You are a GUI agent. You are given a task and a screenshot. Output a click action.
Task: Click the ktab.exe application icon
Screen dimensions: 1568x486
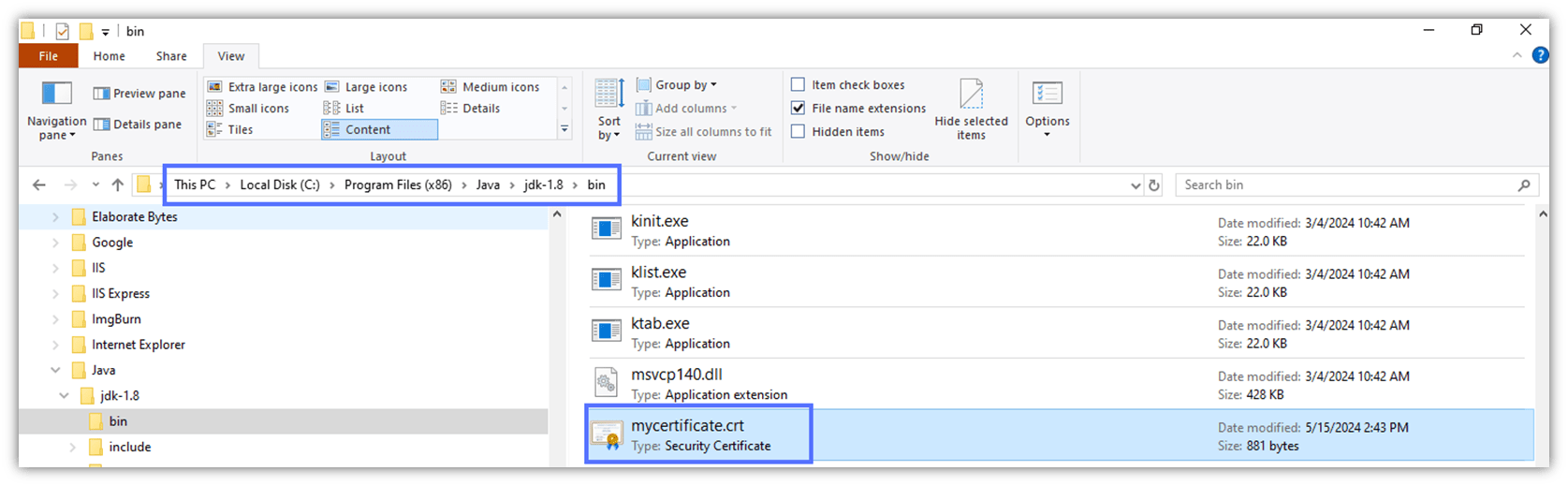tap(607, 331)
